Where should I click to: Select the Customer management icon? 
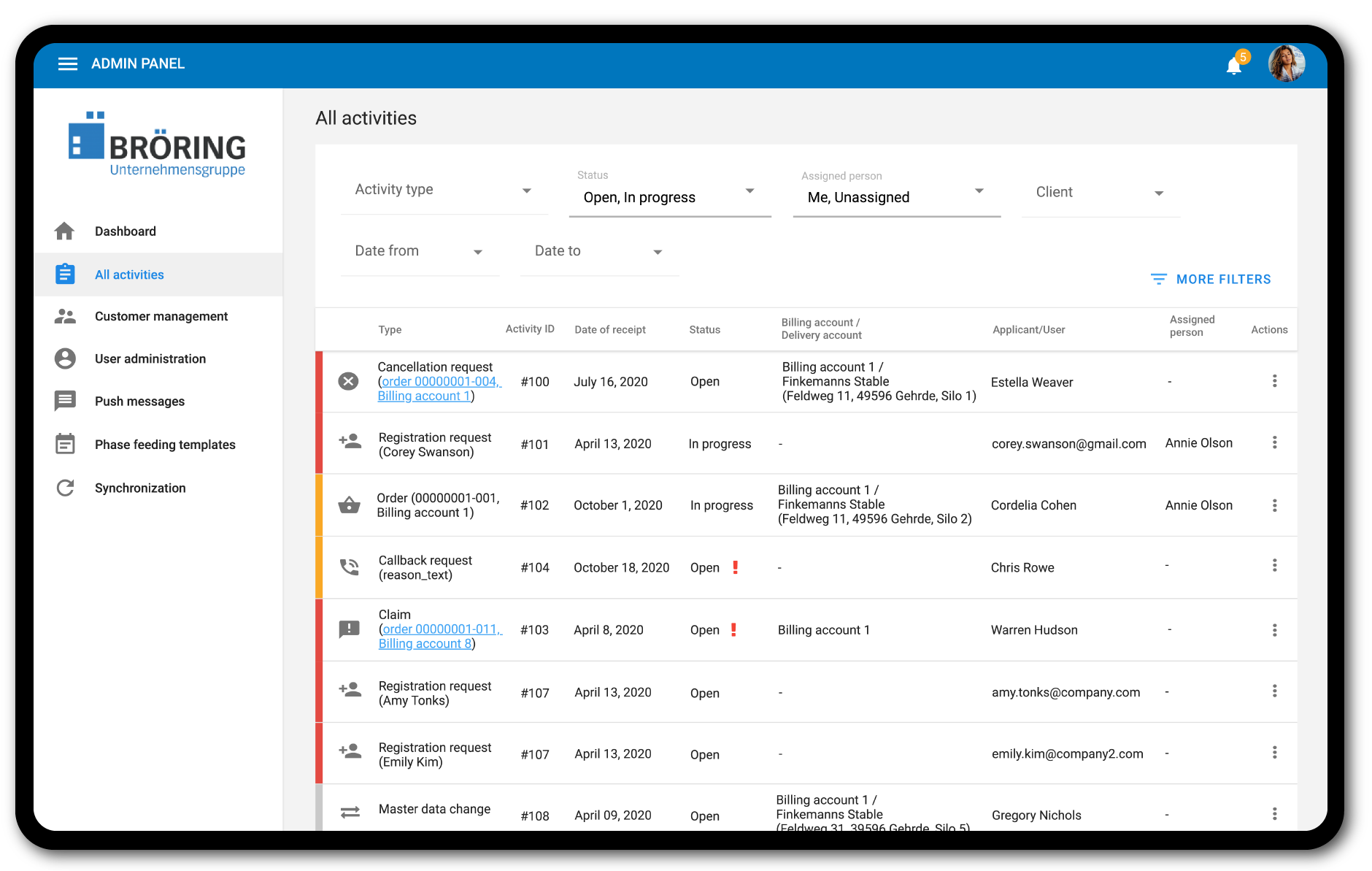[66, 315]
